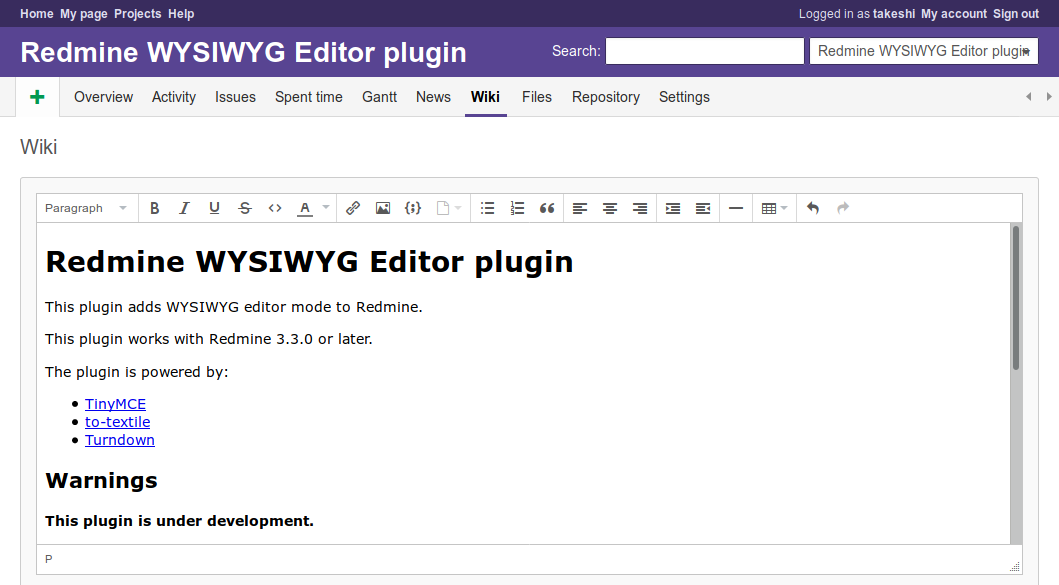Click the Warnings heading in editor
This screenshot has height=585, width=1059.
coord(101,480)
